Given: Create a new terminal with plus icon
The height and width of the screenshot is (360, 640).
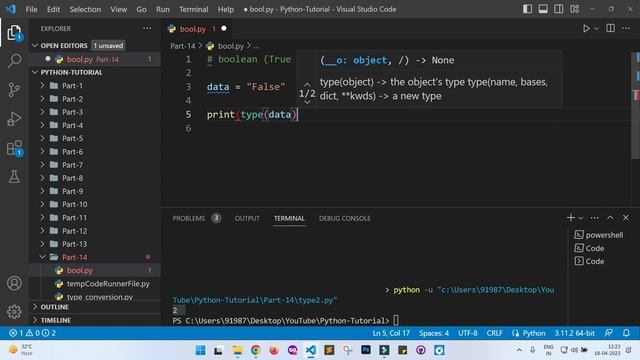Looking at the screenshot, I should (571, 218).
